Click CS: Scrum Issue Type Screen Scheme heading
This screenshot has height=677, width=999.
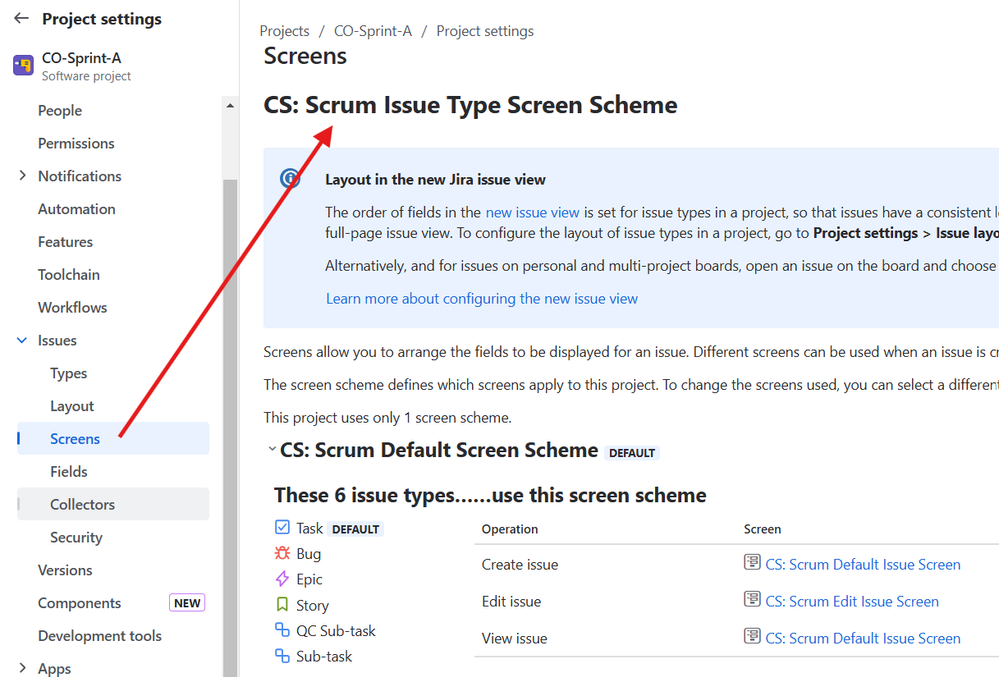[x=470, y=105]
